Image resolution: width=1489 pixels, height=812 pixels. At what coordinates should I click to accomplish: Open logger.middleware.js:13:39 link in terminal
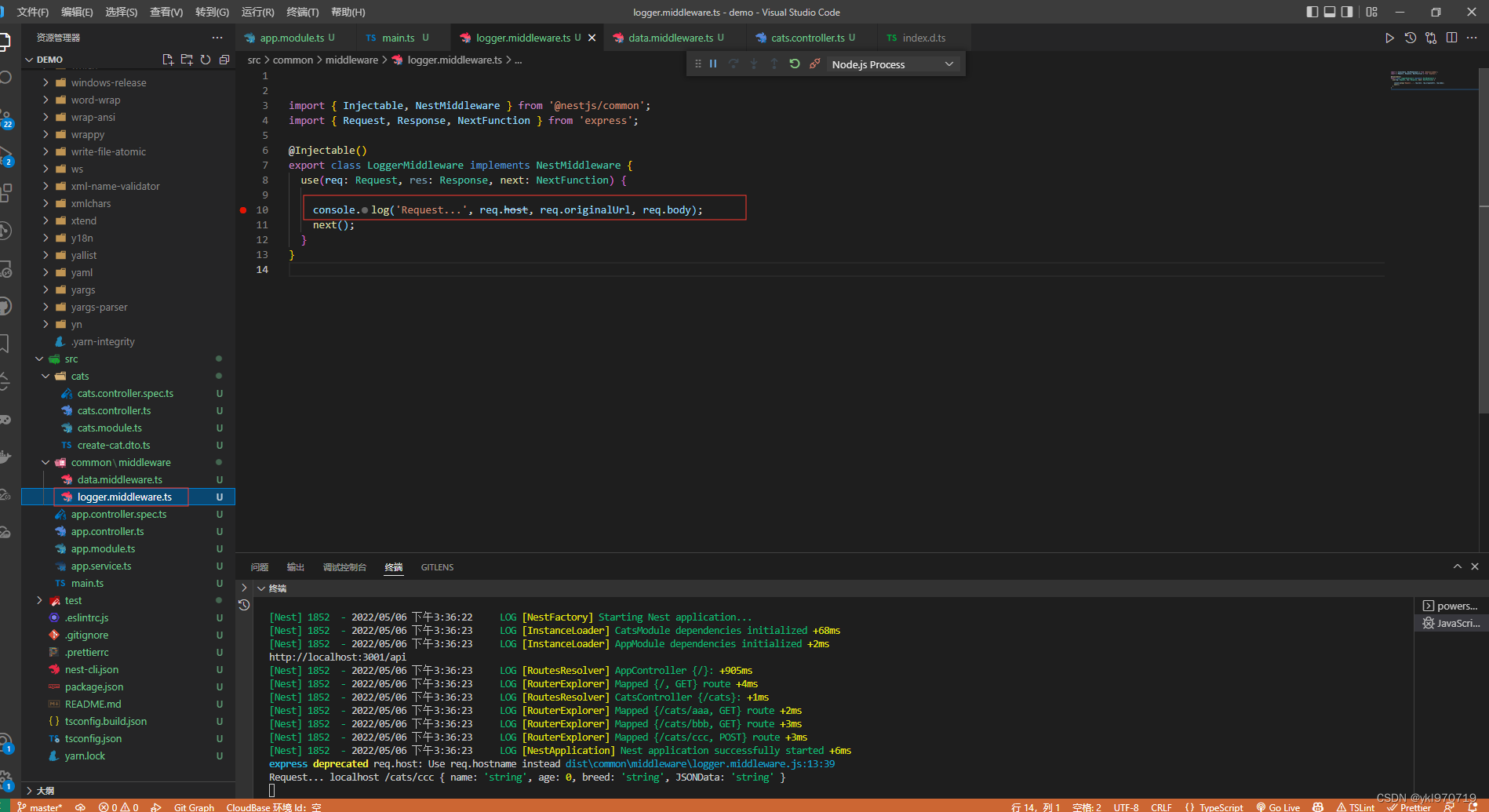(x=700, y=764)
